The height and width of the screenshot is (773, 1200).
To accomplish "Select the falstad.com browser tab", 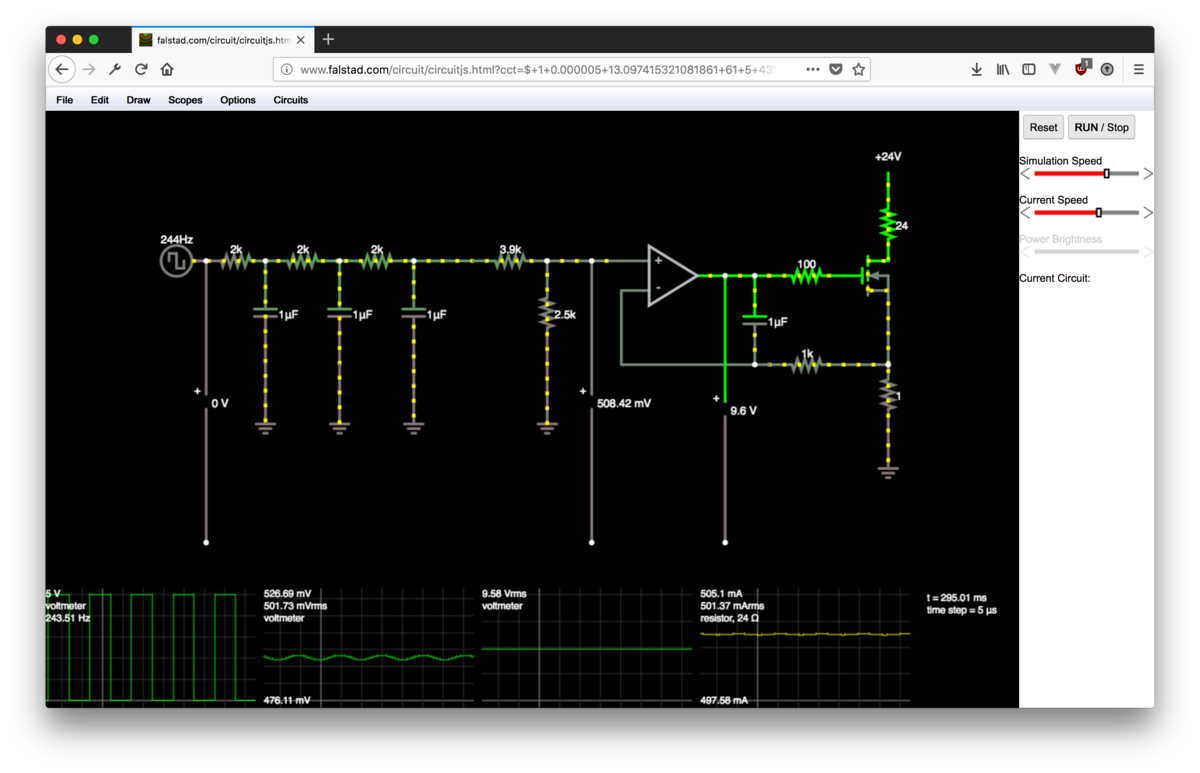I will (x=223, y=40).
